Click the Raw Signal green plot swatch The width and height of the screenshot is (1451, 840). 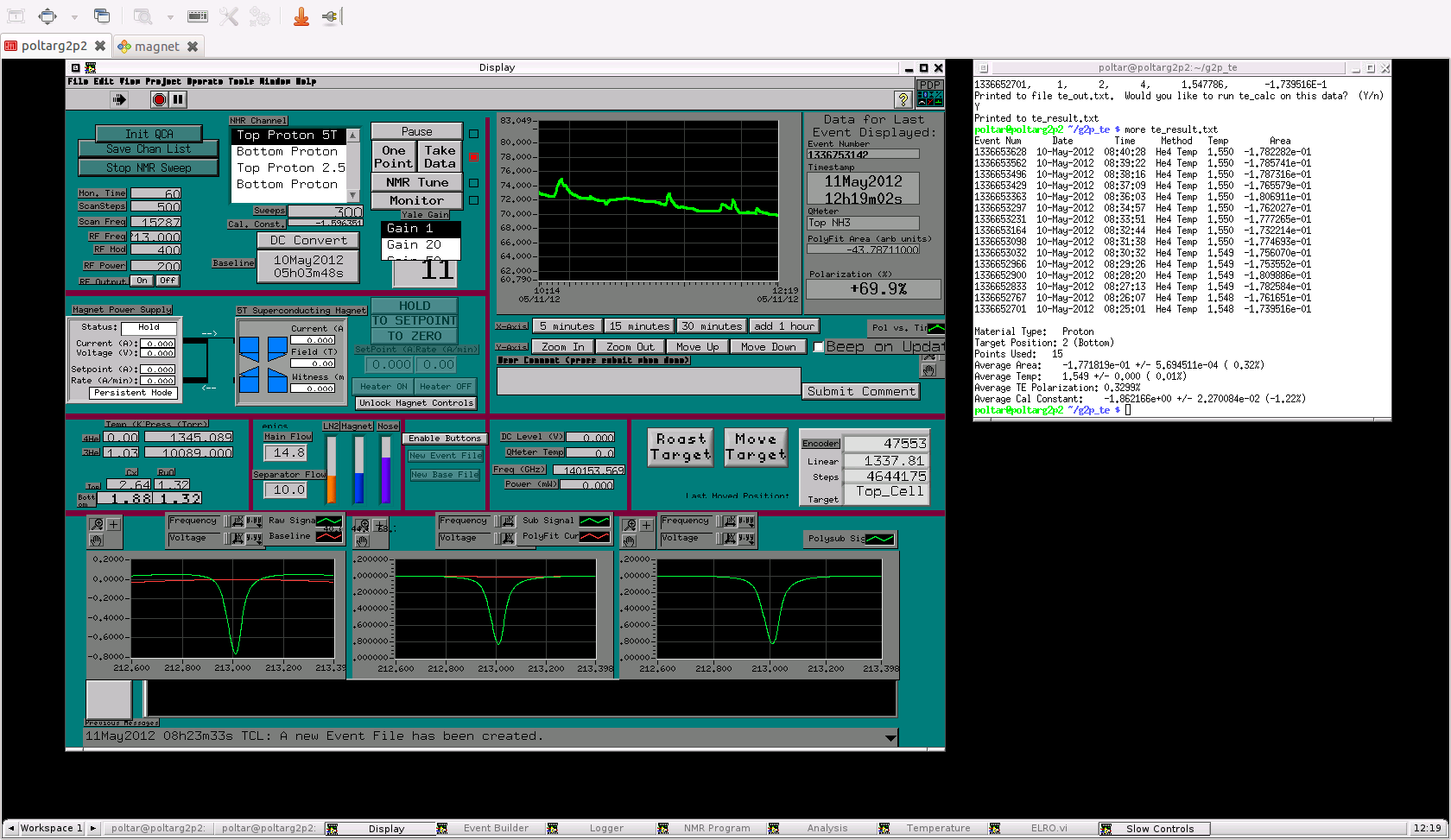pyautogui.click(x=328, y=521)
